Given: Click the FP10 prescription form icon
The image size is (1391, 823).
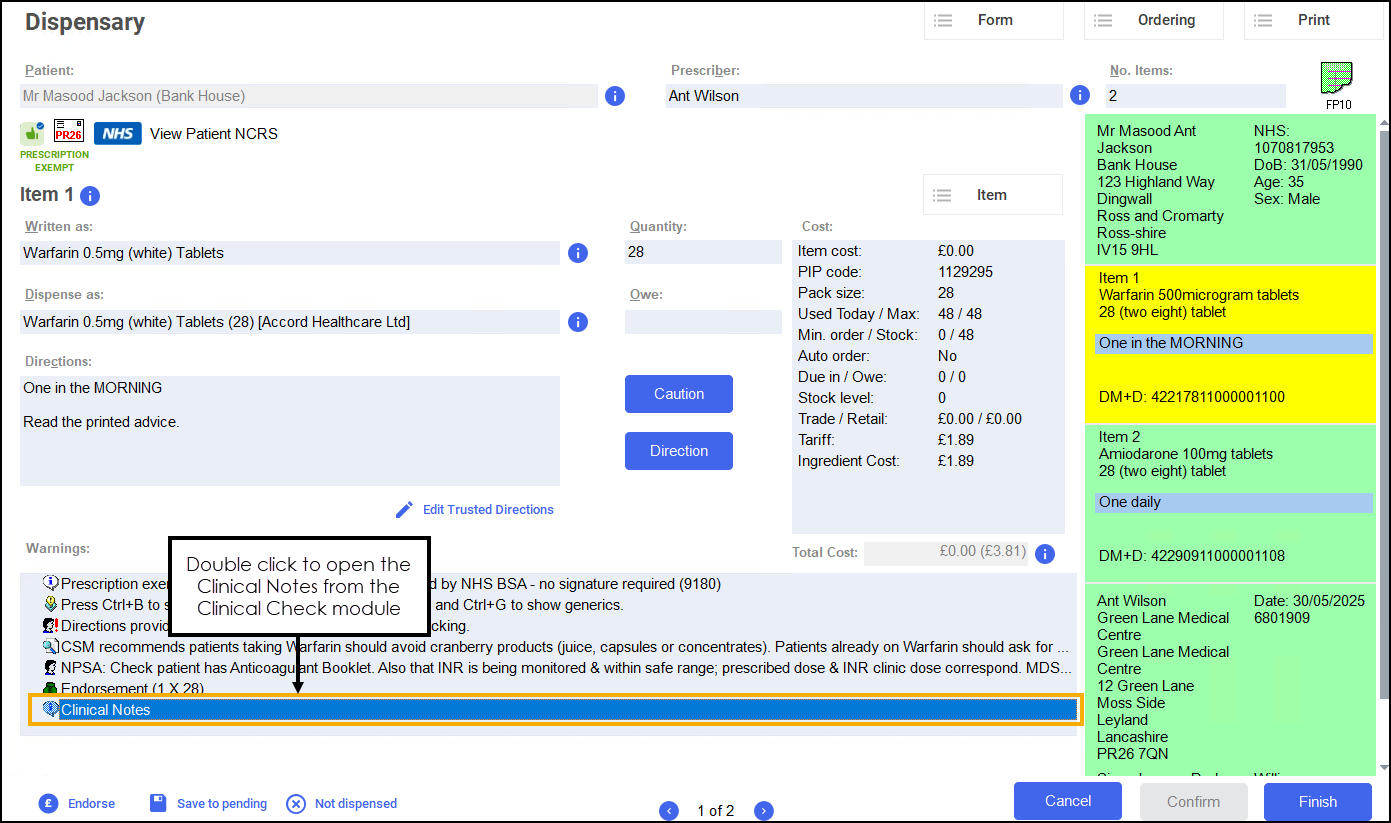Looking at the screenshot, I should 1337,79.
